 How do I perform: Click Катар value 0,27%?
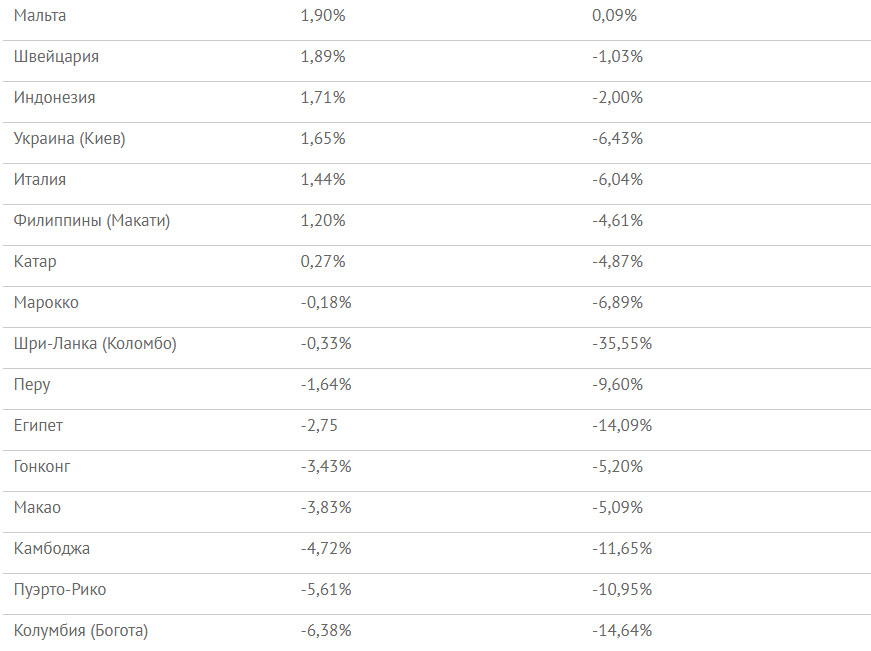[323, 262]
